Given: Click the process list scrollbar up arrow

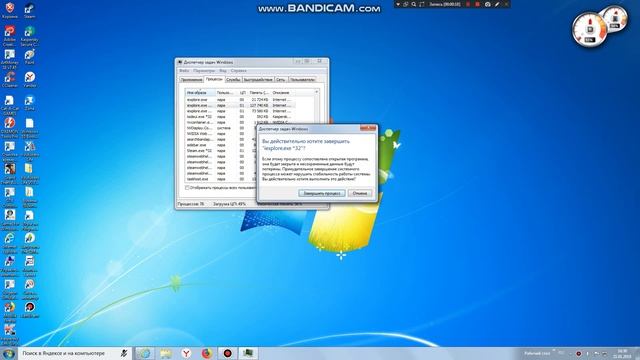Looking at the screenshot, I should point(317,92).
